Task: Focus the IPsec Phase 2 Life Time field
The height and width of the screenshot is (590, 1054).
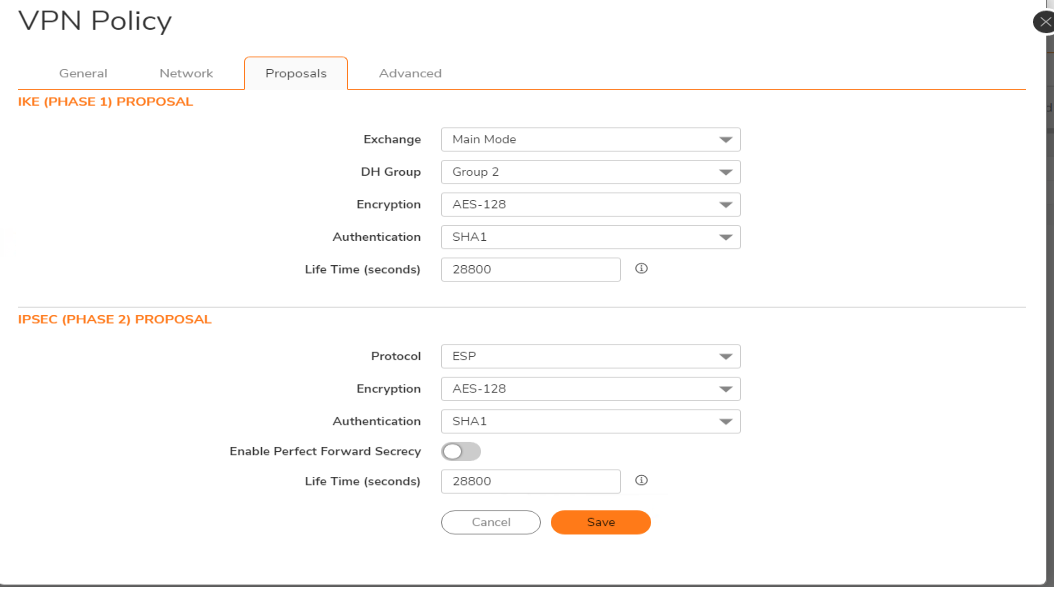Action: (531, 481)
